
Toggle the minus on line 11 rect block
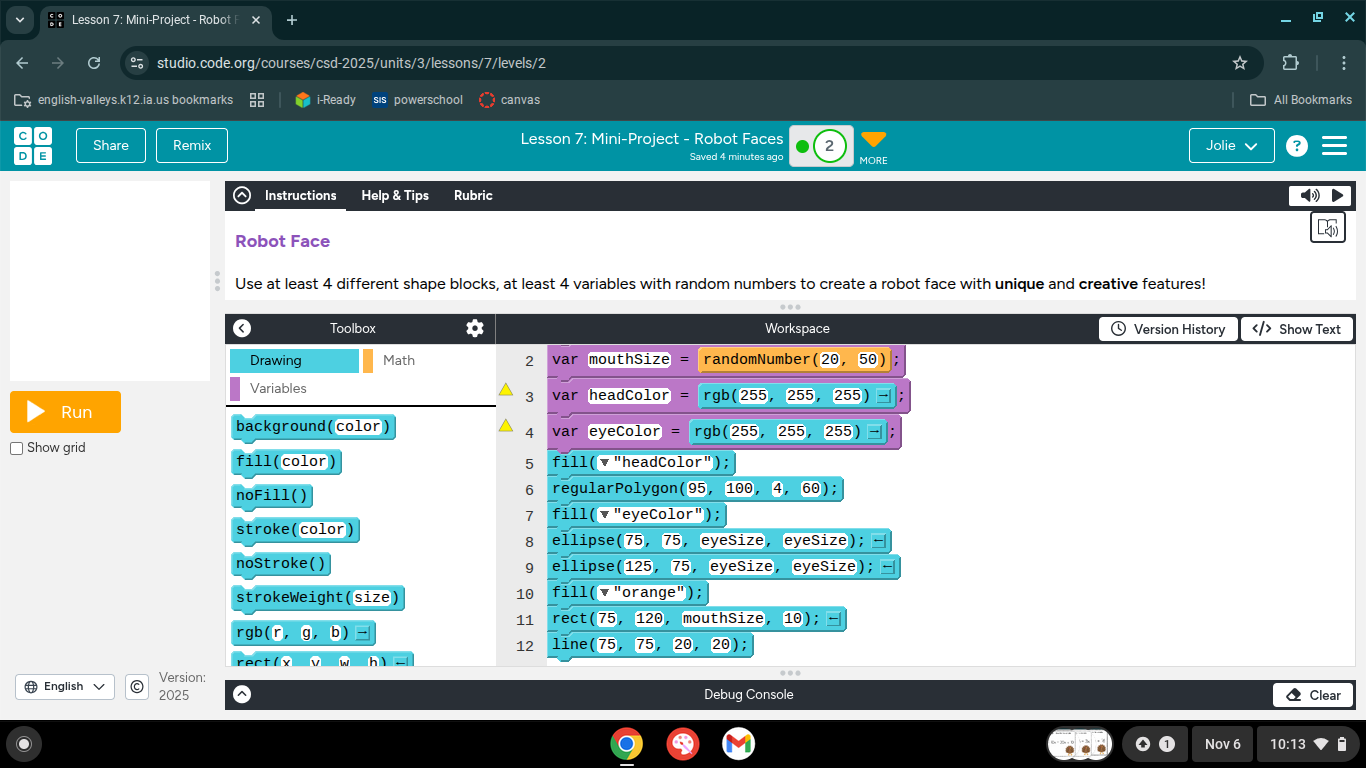click(835, 619)
